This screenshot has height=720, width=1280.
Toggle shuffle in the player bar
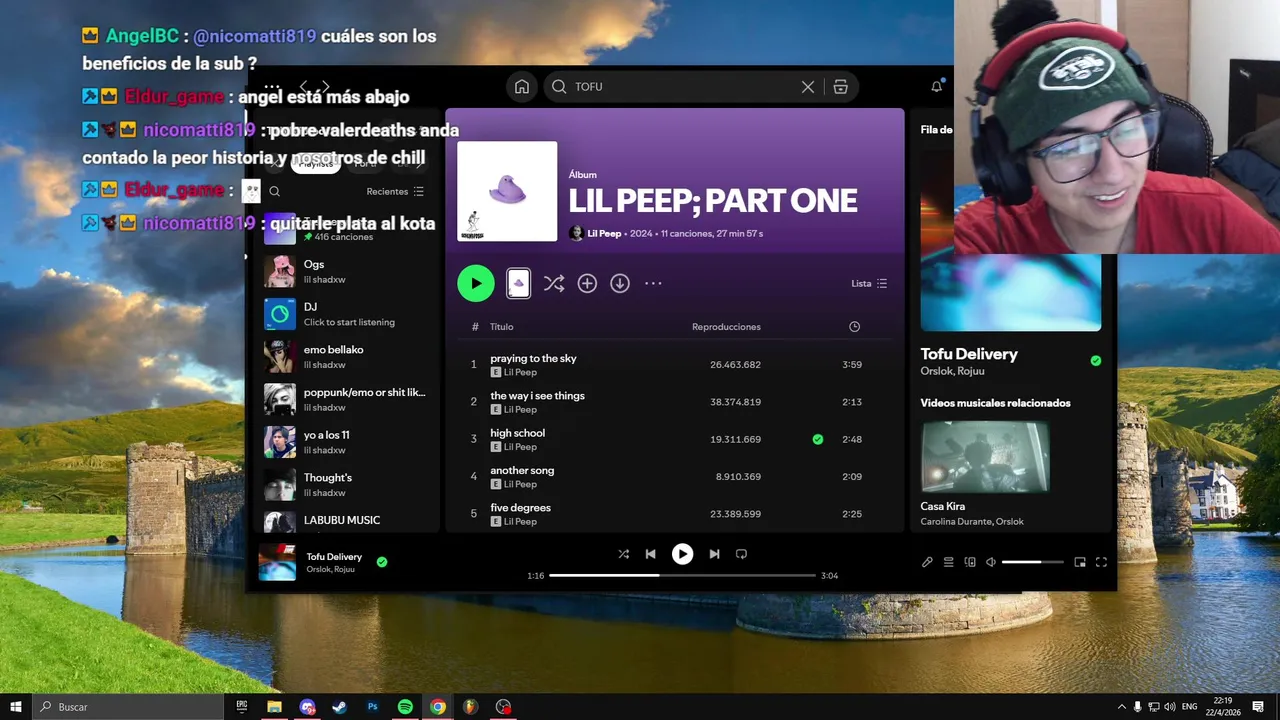point(623,554)
